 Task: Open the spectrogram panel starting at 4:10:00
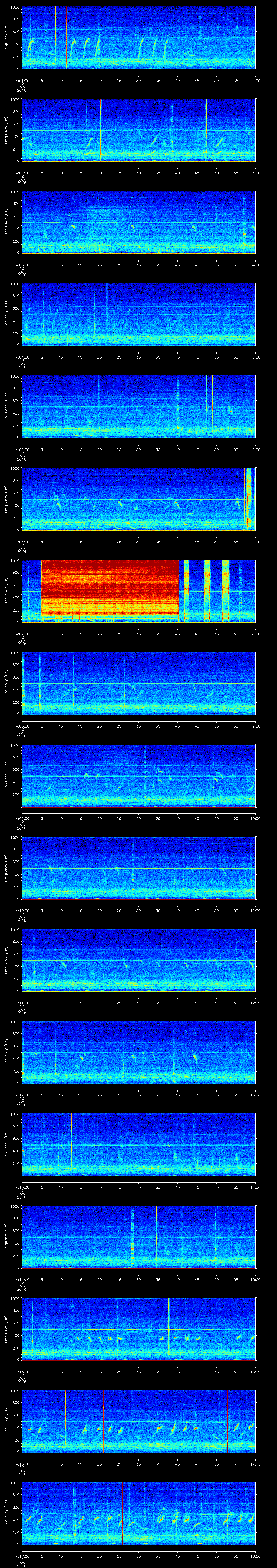coord(139,868)
